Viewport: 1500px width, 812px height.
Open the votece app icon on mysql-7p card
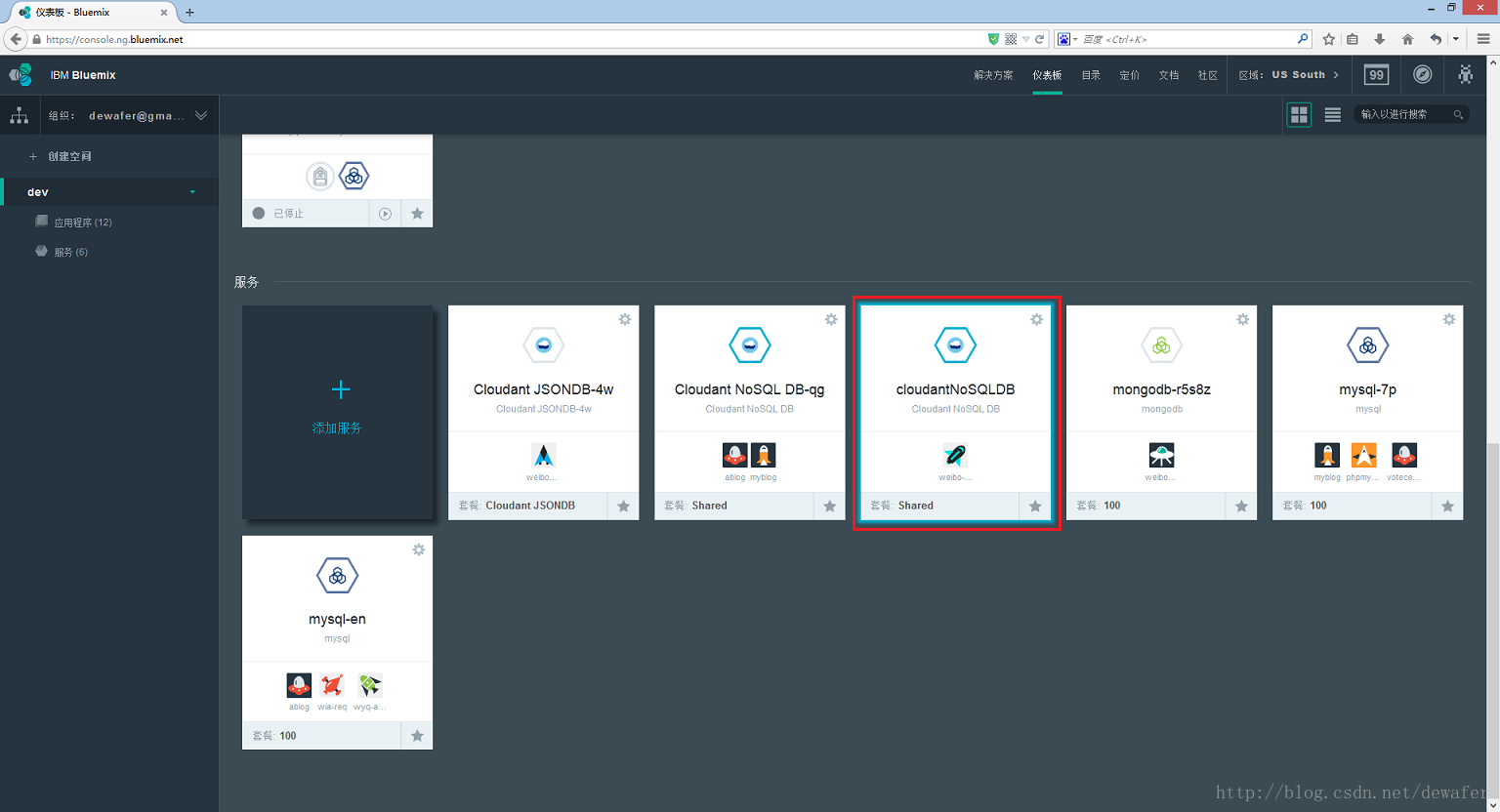[1404, 455]
